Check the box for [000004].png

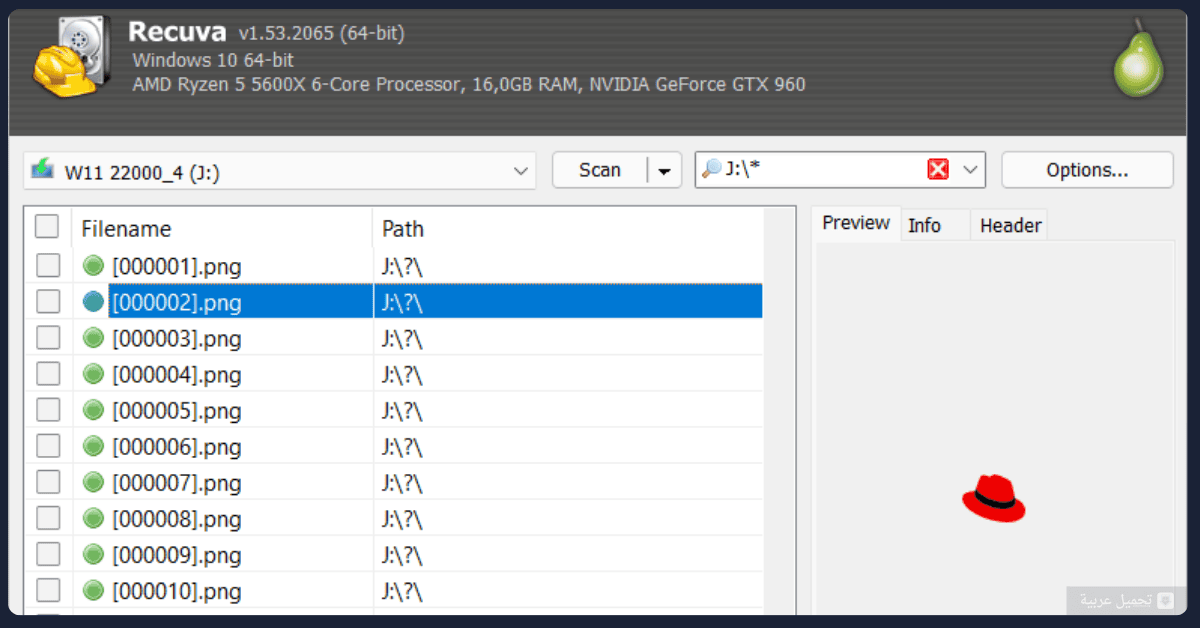point(48,374)
